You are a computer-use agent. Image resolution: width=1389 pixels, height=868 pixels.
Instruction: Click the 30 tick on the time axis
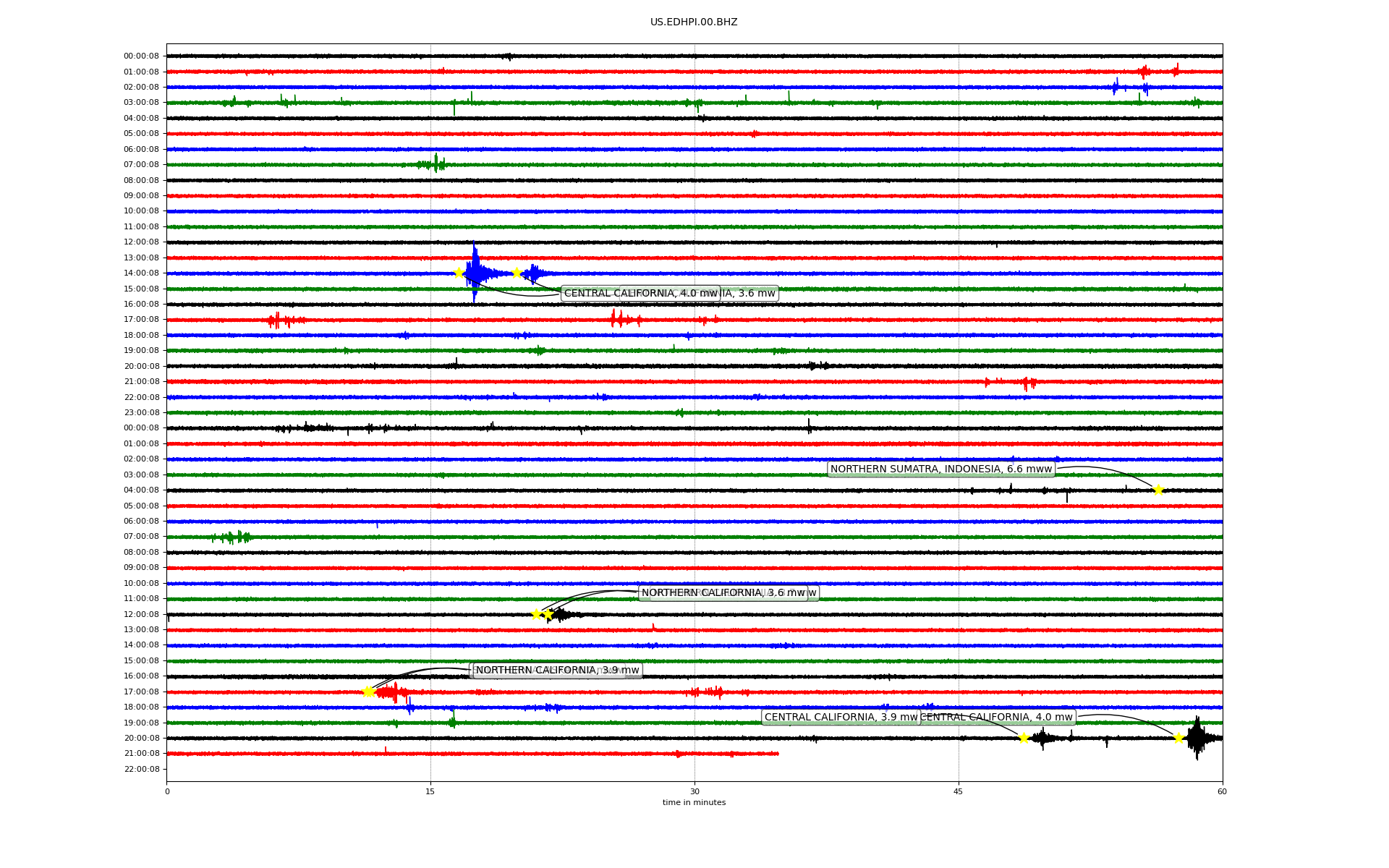point(694,791)
